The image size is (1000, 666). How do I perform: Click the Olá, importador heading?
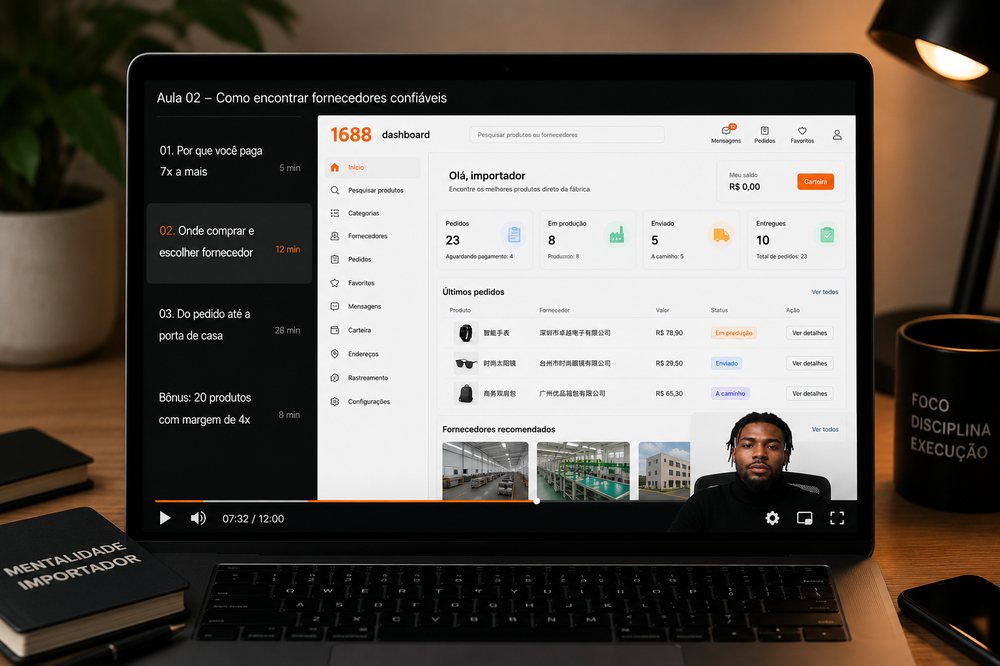pyautogui.click(x=487, y=175)
